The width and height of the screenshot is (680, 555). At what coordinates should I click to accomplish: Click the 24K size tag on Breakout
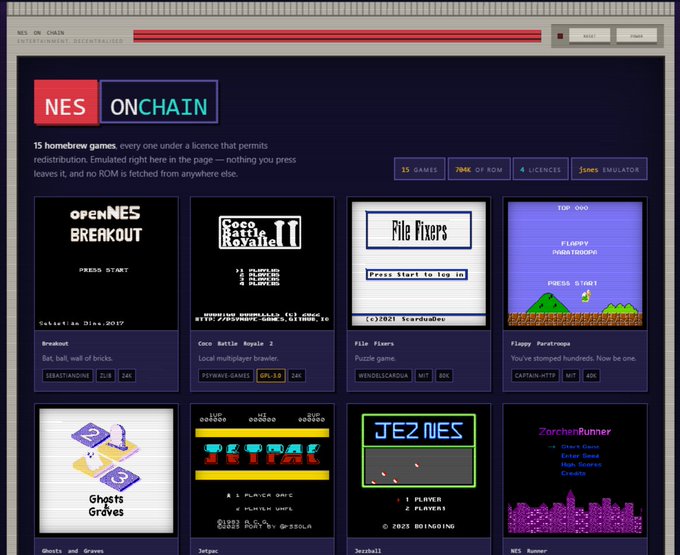[127, 375]
